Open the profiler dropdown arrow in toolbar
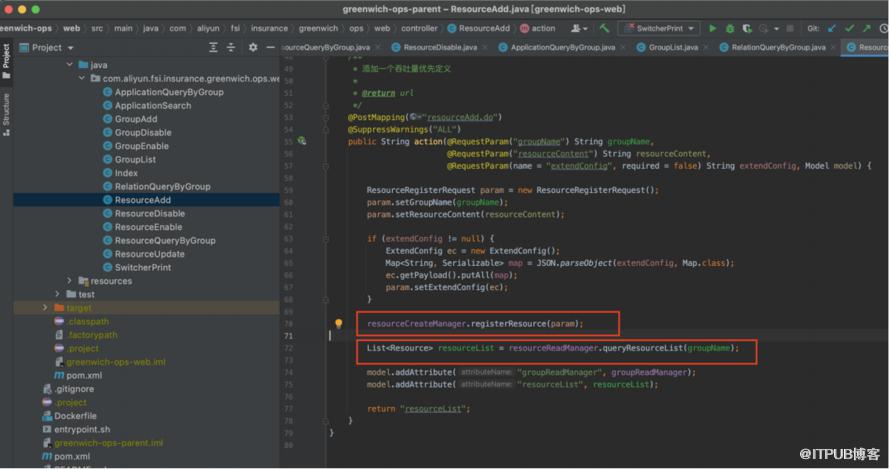The width and height of the screenshot is (890, 469). tap(776, 28)
